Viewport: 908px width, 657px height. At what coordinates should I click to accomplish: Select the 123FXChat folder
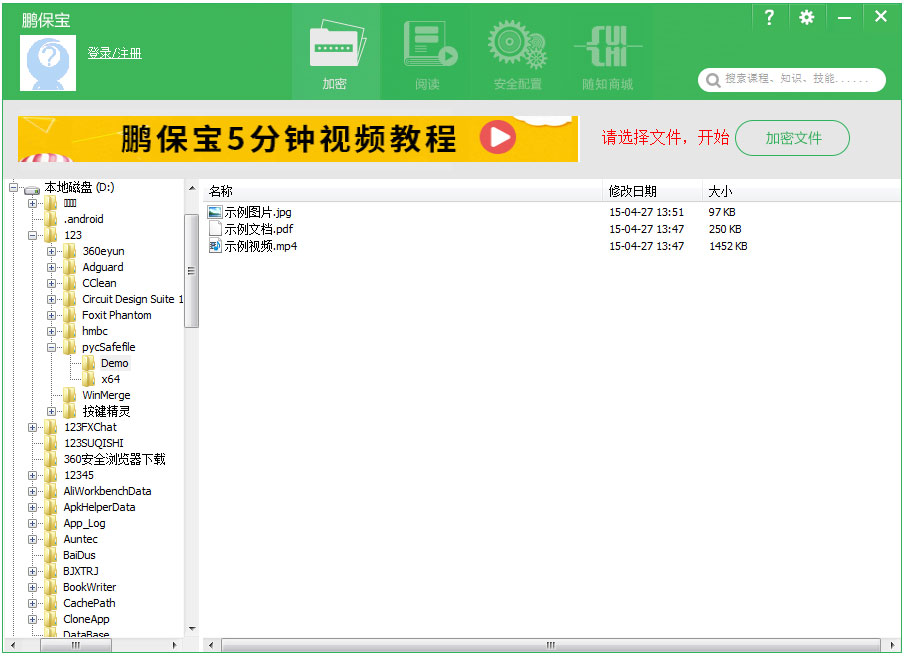tap(90, 427)
